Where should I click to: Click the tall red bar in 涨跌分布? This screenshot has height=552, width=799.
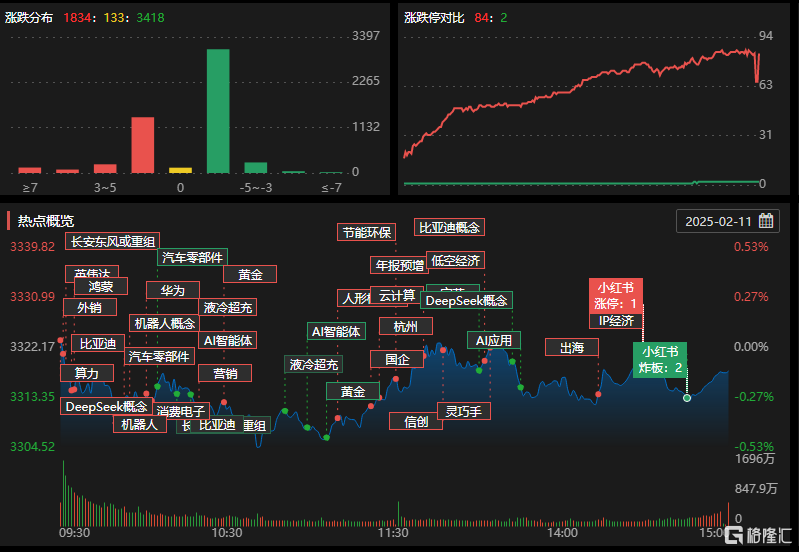143,145
